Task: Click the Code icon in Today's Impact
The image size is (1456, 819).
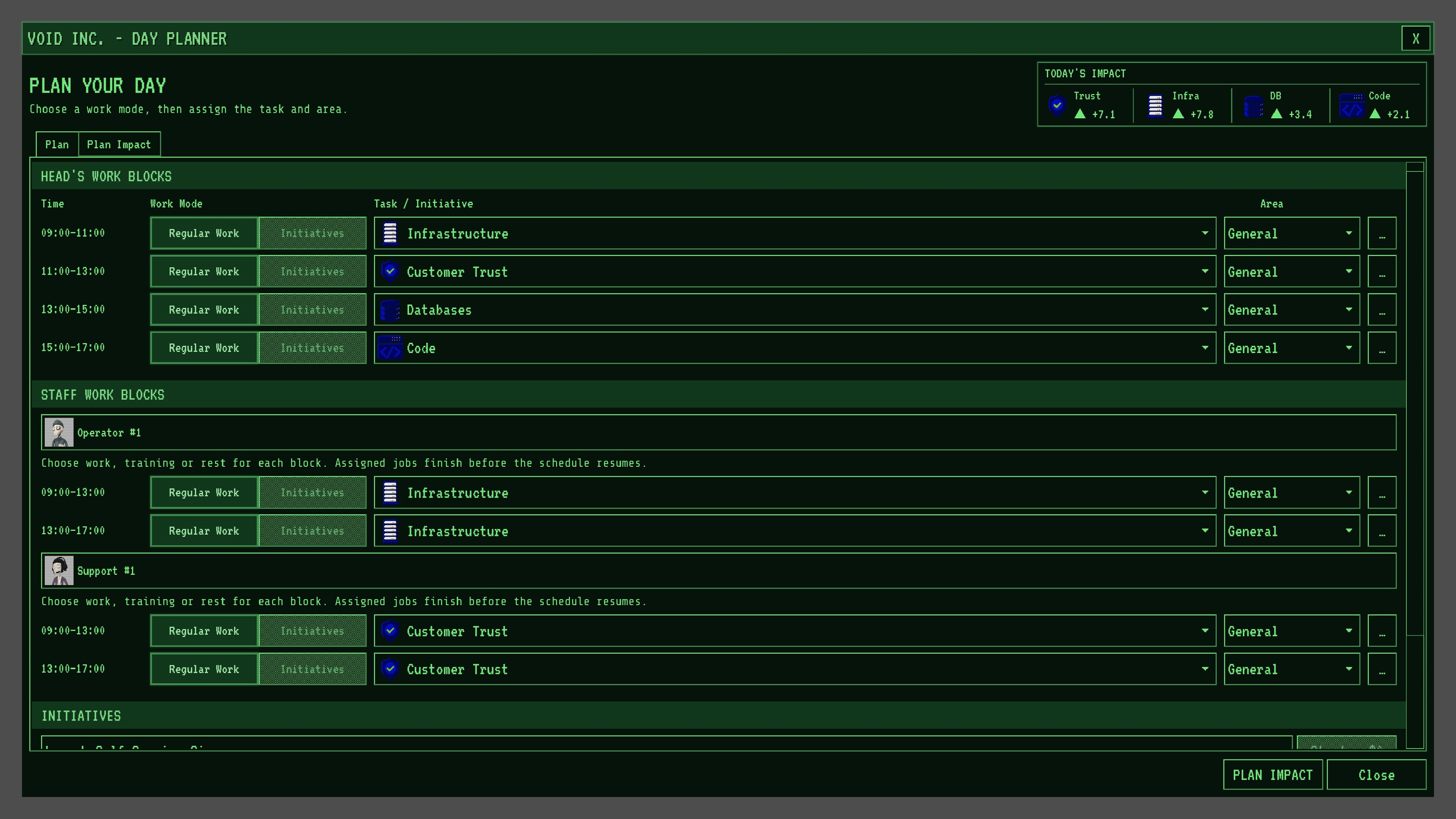Action: point(1351,105)
